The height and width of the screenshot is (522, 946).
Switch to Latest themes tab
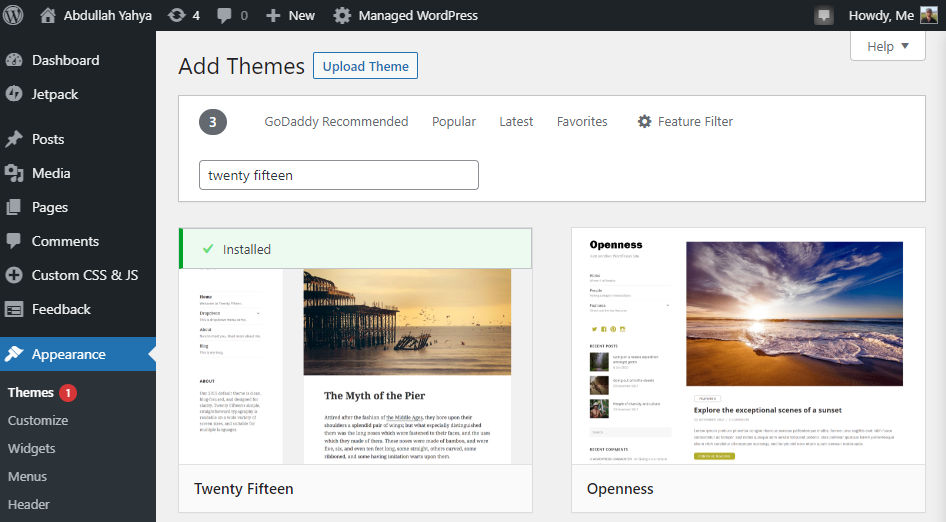pos(516,121)
